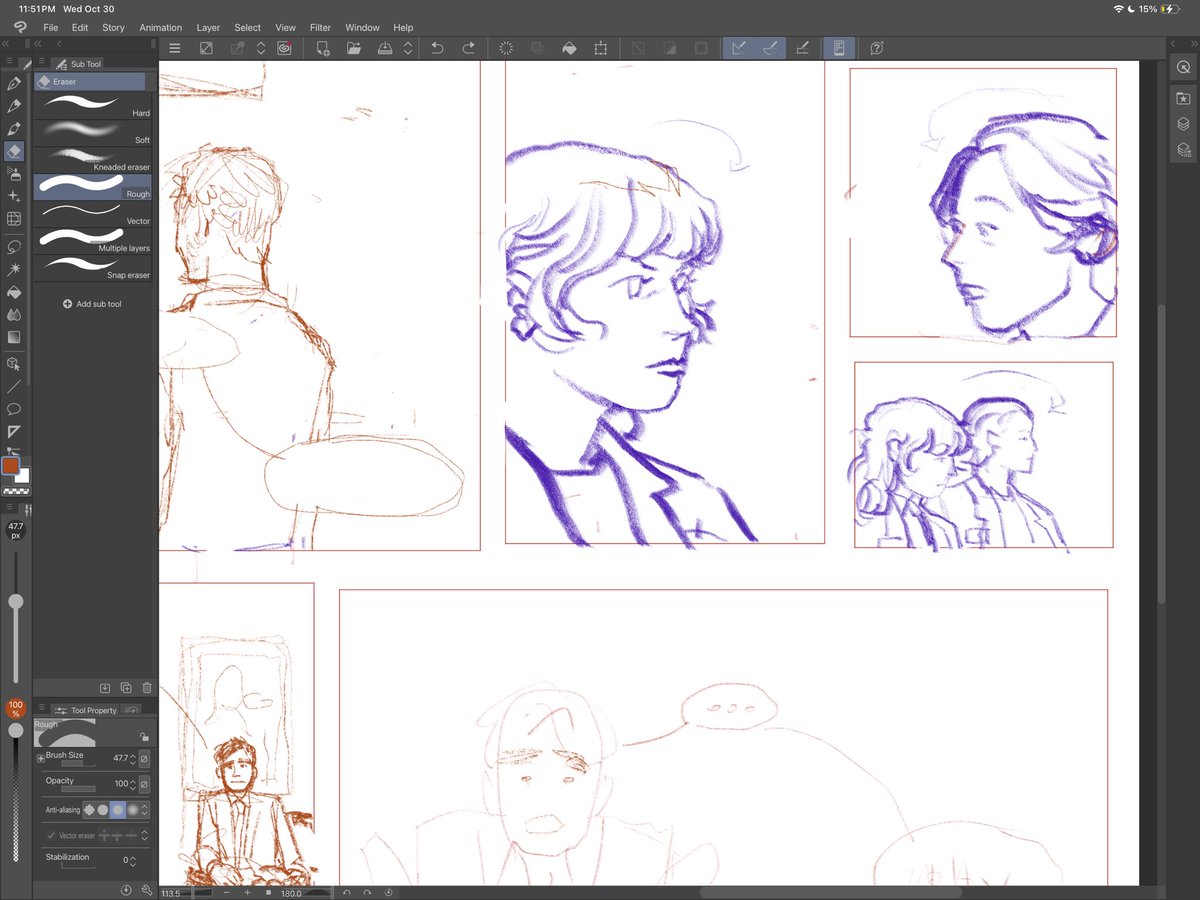Choose the Hard eraser sub tool
This screenshot has width=1200, height=900.
[x=93, y=106]
